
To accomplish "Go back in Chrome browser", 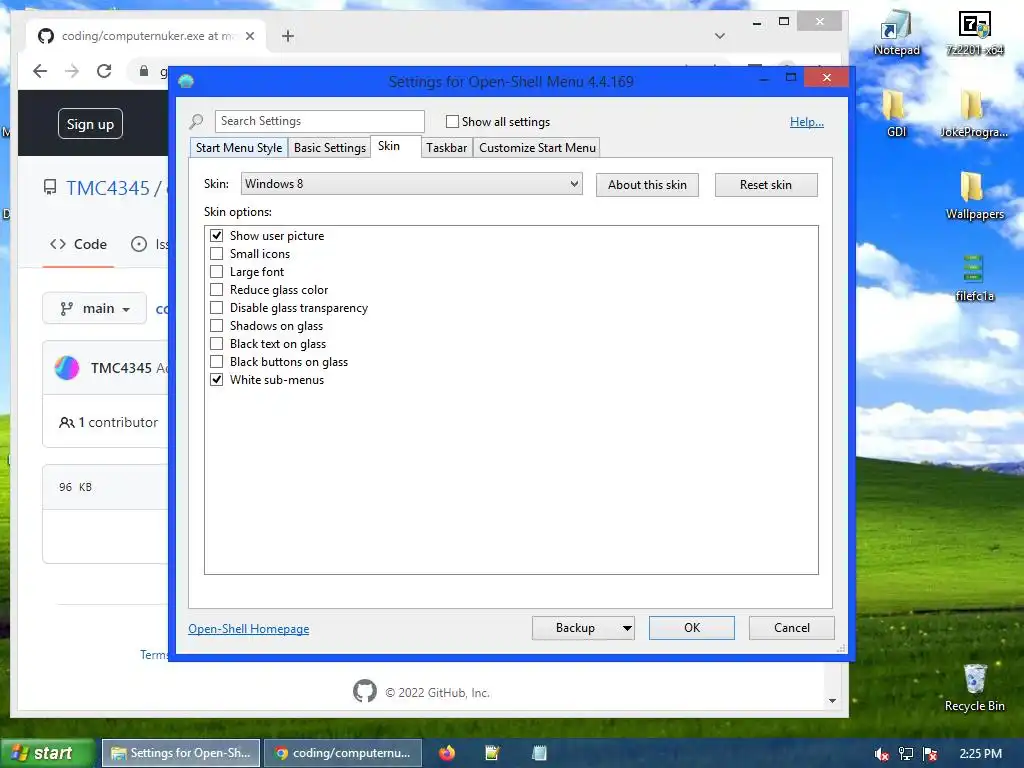I will click(x=40, y=71).
